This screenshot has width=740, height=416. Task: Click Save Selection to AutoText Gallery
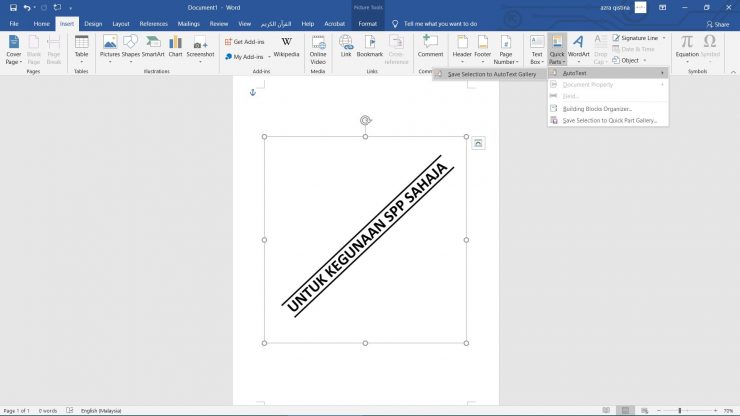(x=491, y=74)
